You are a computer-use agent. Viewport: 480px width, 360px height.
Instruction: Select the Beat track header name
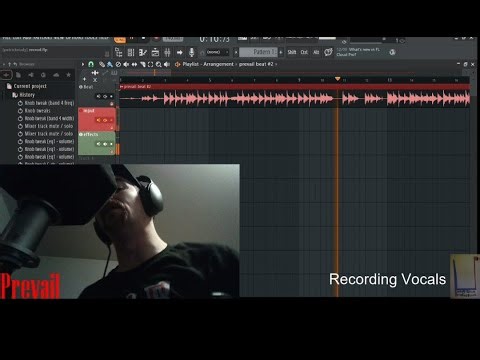(x=88, y=87)
